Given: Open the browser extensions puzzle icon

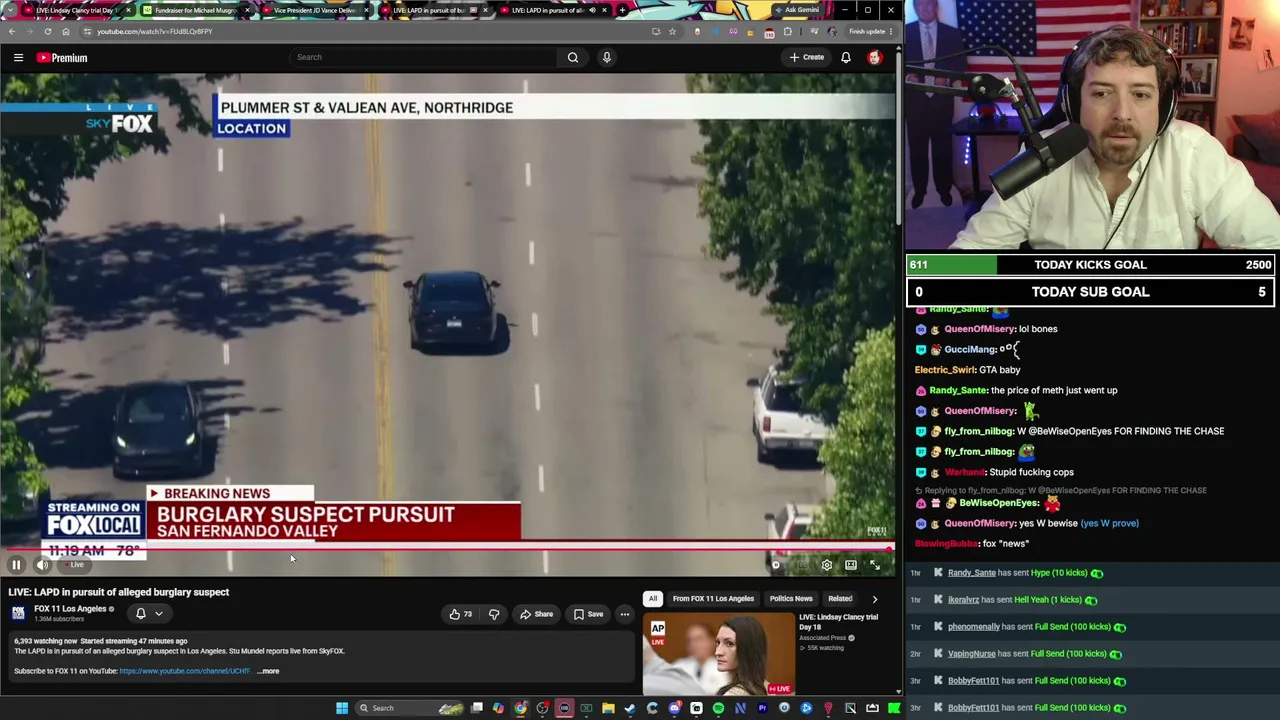Looking at the screenshot, I should [x=788, y=32].
